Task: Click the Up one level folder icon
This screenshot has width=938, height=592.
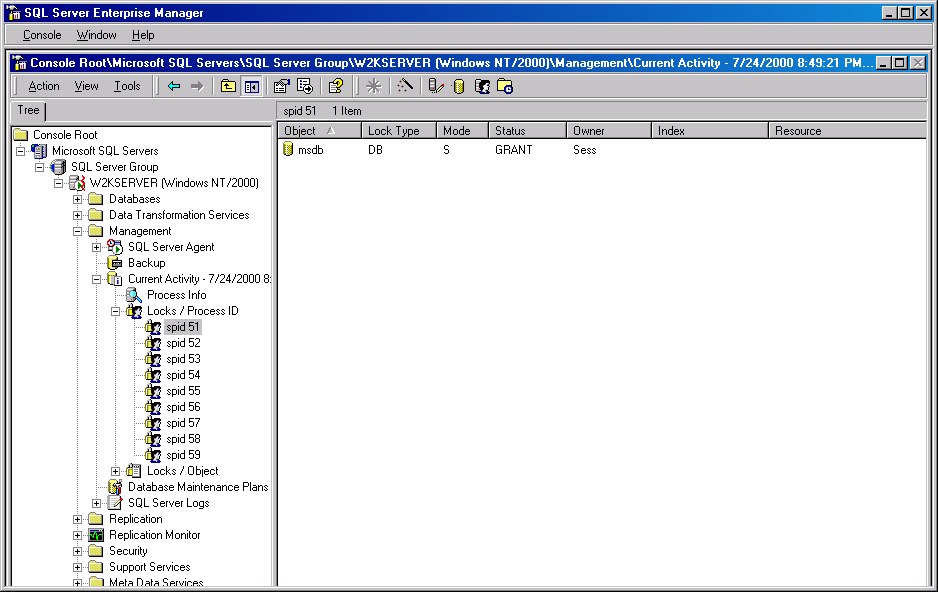Action: pos(229,86)
